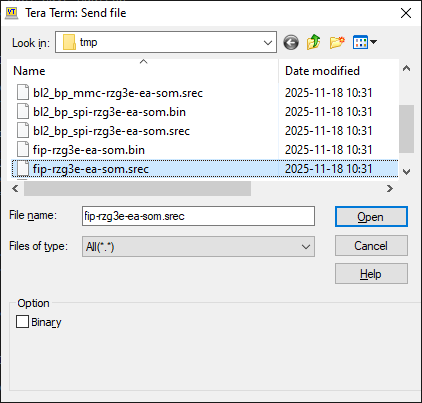
Task: Select file fip-rzg3e-ea-som.srec
Action: [91, 169]
